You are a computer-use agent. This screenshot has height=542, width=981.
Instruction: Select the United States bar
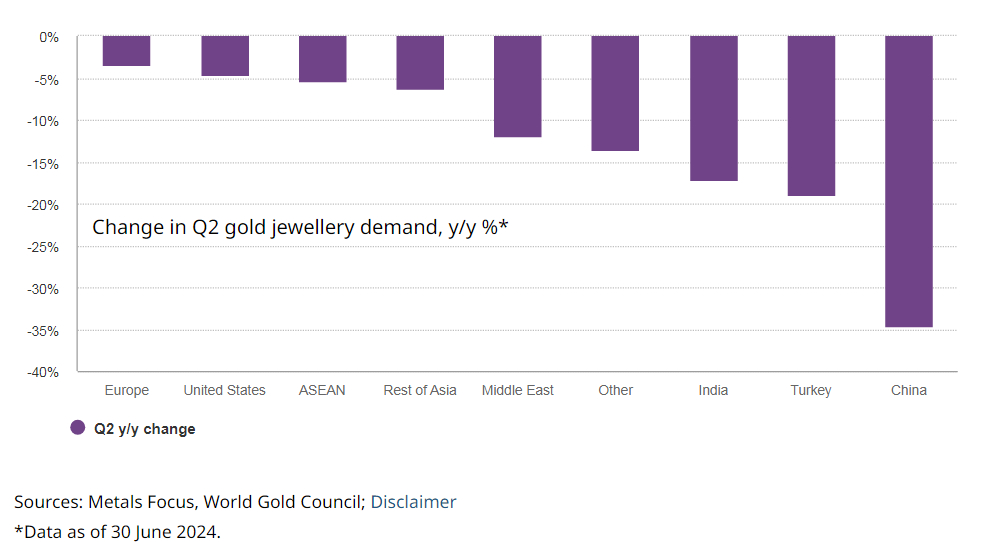tap(225, 56)
